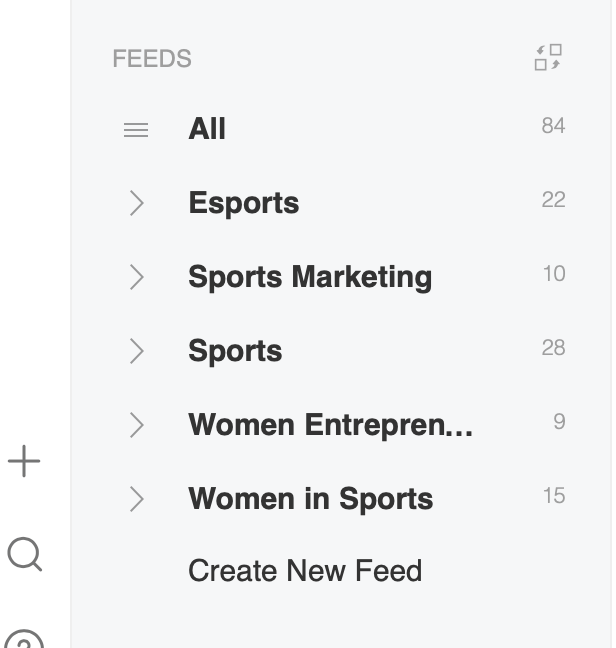
Task: Click the plus icon in the left rail
Action: (x=24, y=462)
